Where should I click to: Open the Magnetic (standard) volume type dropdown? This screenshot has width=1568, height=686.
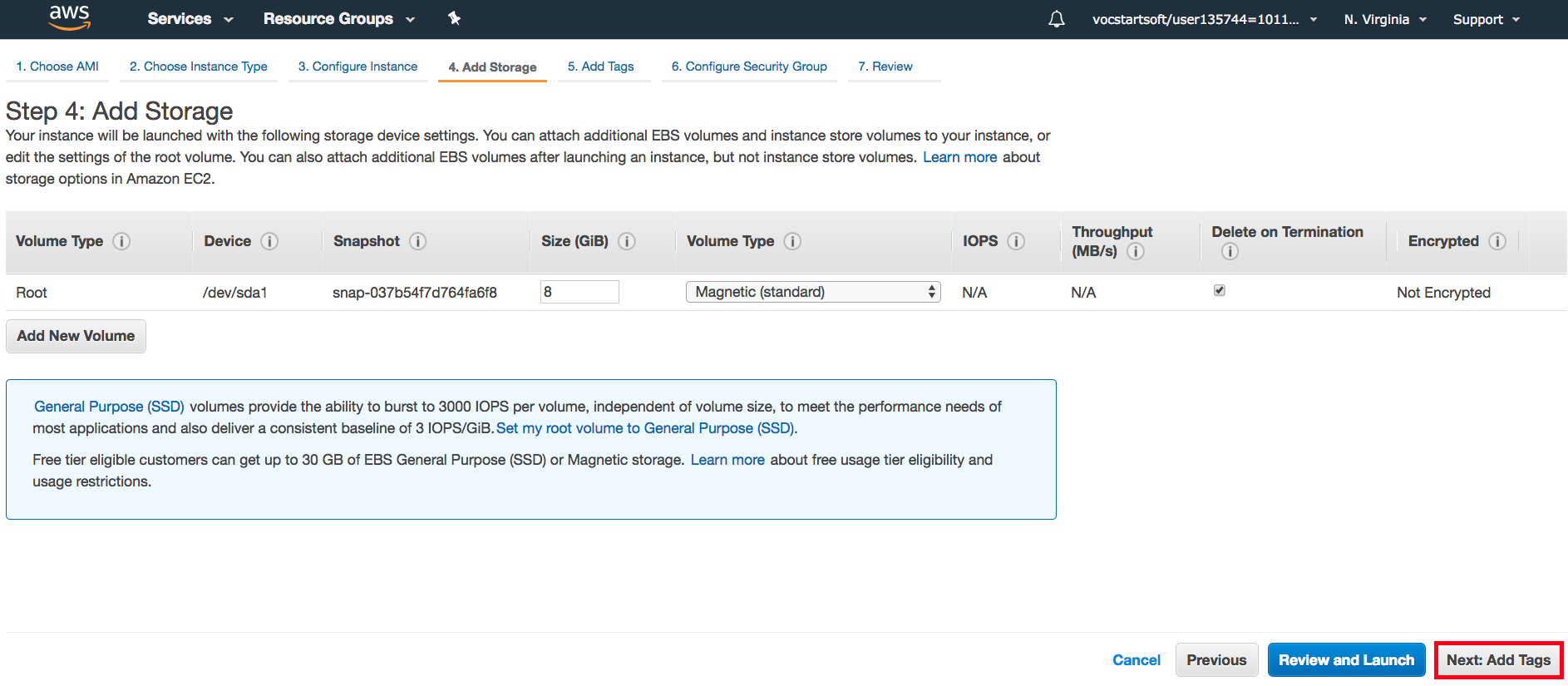(x=813, y=292)
